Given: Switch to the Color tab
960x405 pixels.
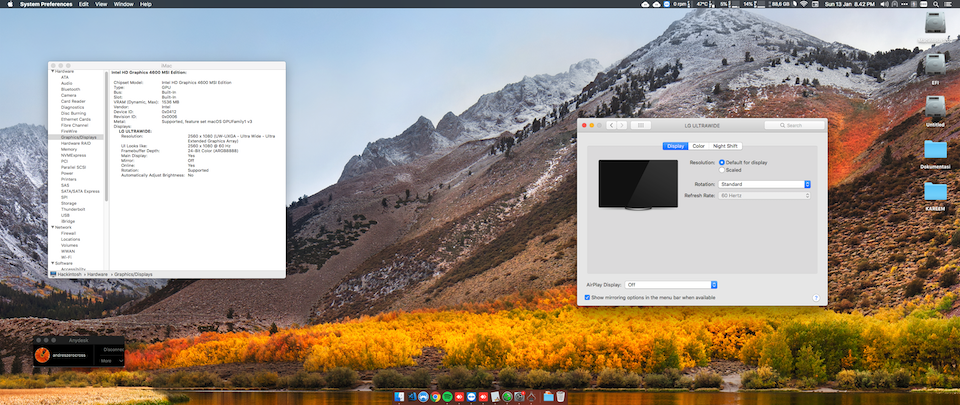Looking at the screenshot, I should point(699,146).
